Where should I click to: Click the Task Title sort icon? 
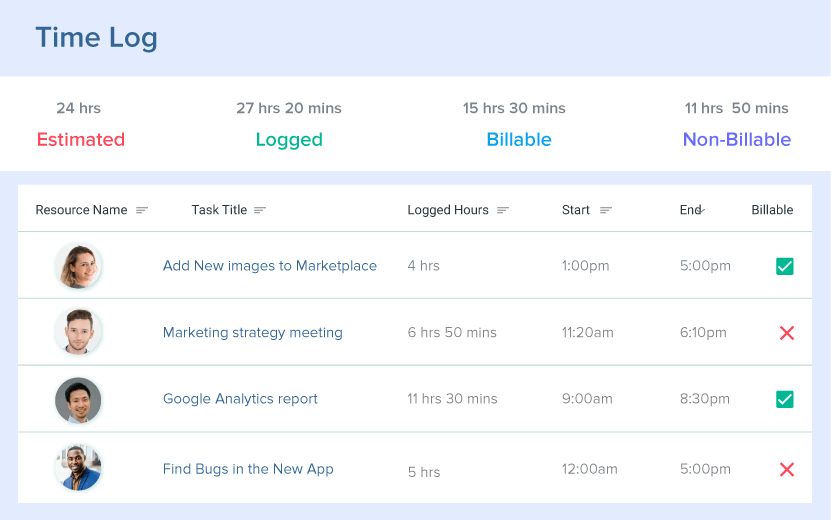[260, 211]
